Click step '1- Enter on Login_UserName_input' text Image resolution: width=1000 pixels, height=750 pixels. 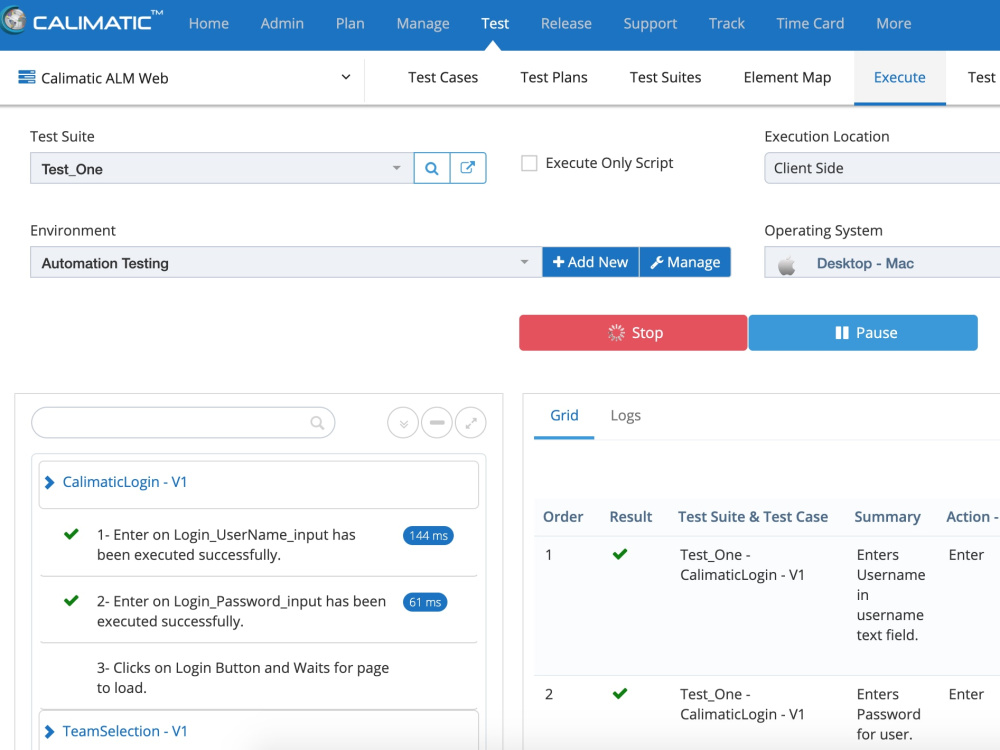[x=226, y=545]
